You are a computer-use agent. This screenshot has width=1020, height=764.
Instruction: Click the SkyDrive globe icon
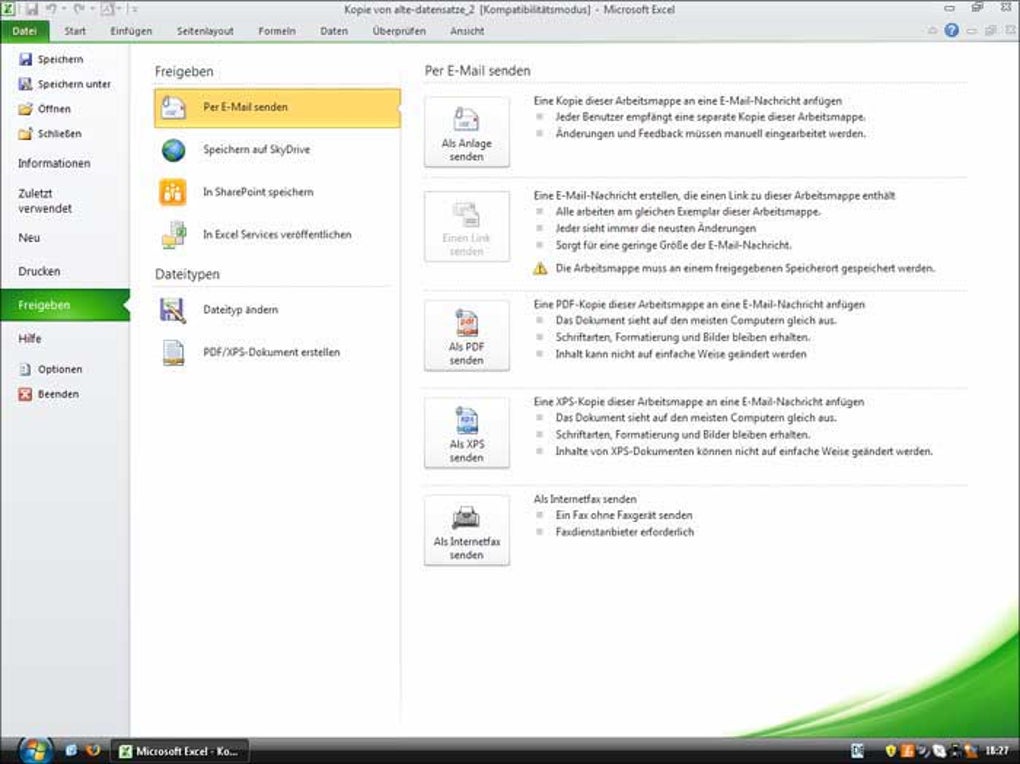coord(173,150)
